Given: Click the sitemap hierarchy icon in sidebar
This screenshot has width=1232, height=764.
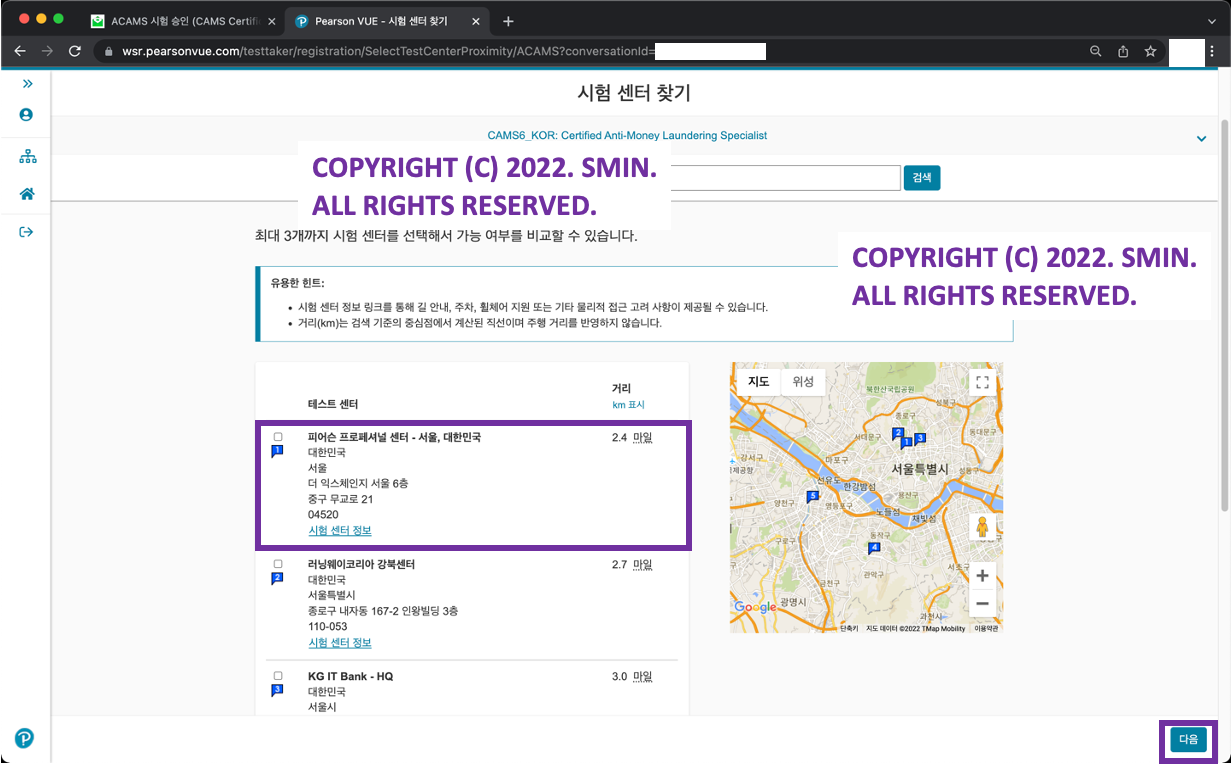Looking at the screenshot, I should pos(27,157).
